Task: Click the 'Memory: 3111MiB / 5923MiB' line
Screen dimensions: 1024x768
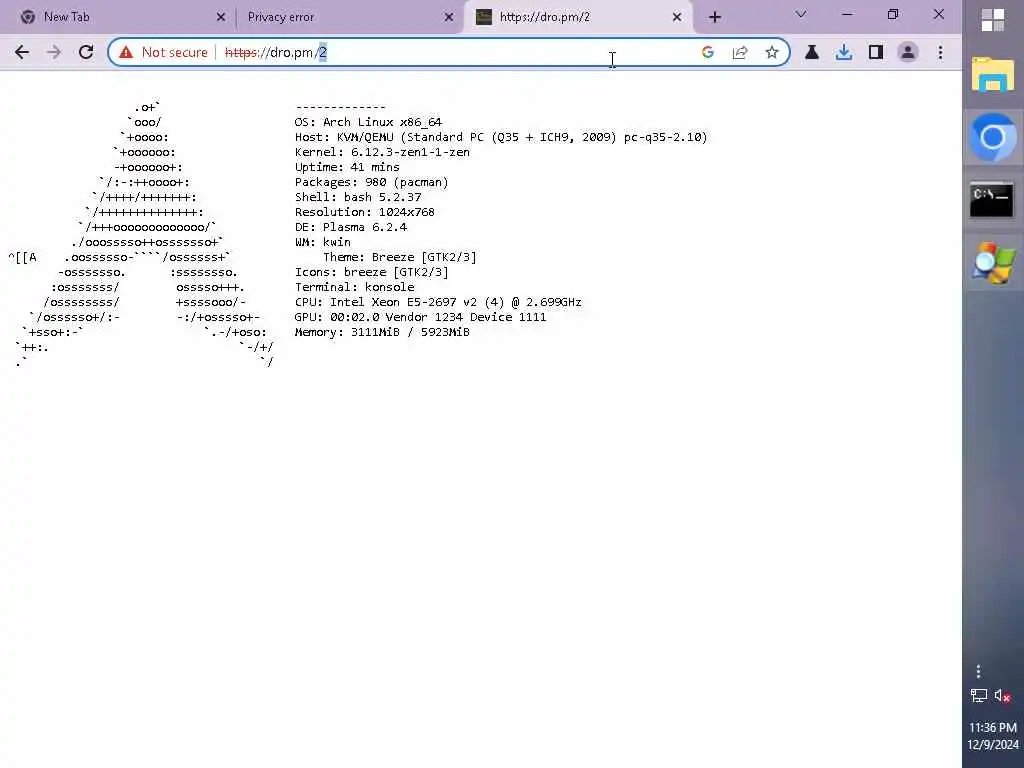Action: 382,332
